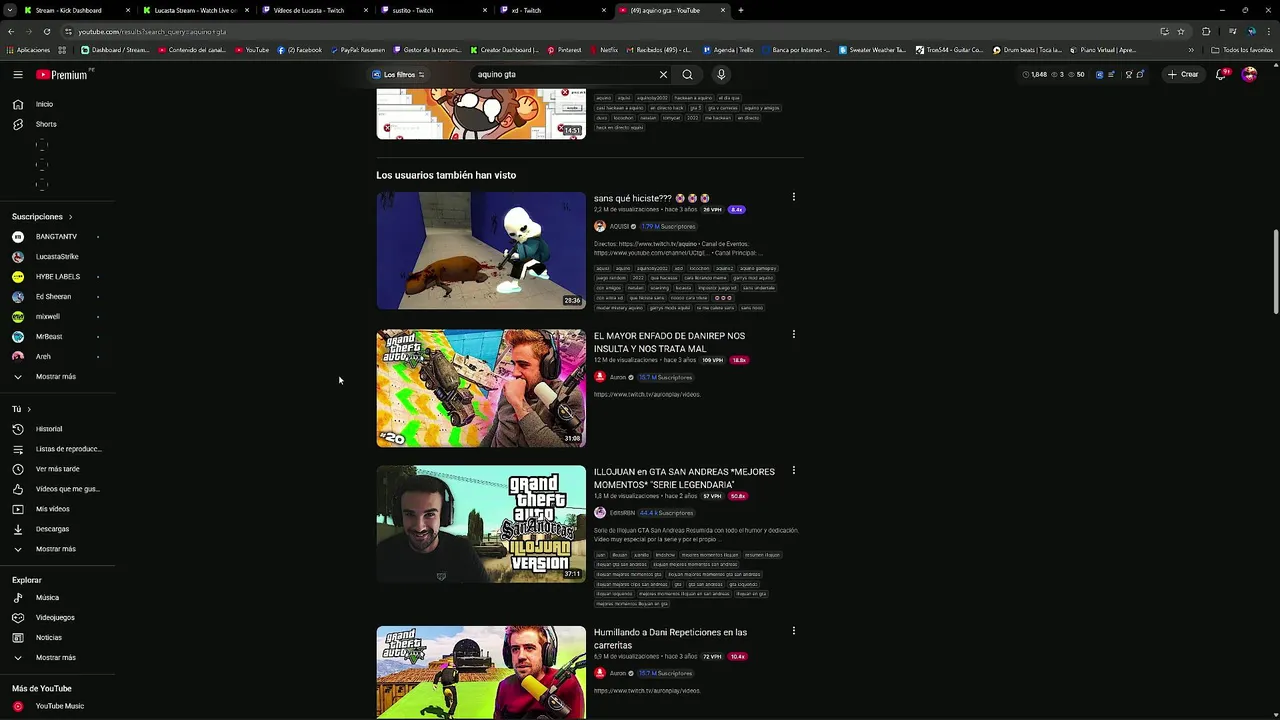Open Los filtros search filters
The image size is (1280, 720).
[399, 74]
